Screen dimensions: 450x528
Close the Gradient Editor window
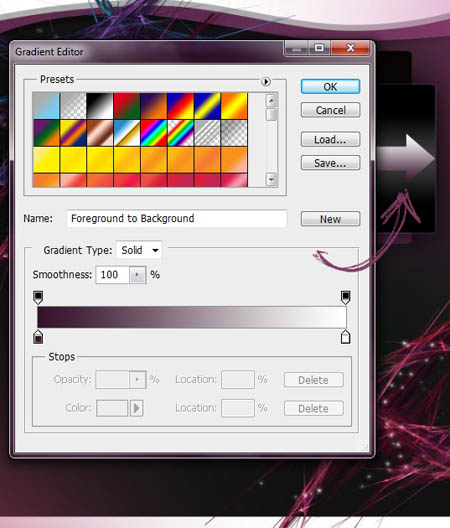350,48
